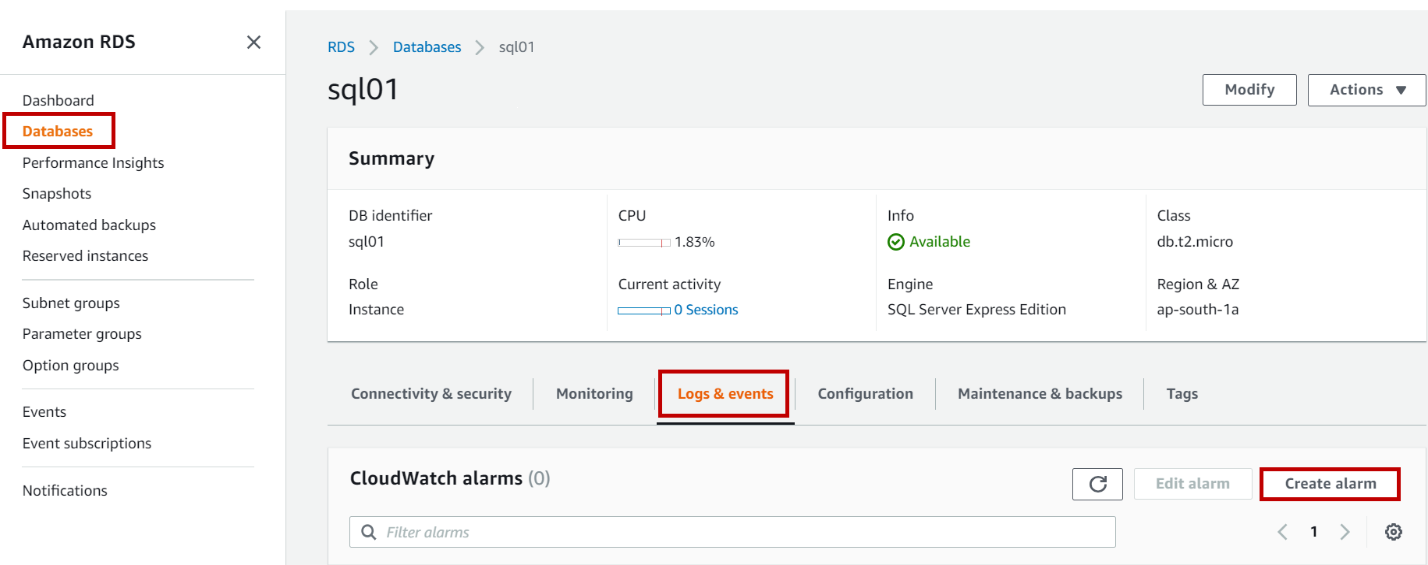1428x565 pixels.
Task: Click the search icon in filter box
Action: point(369,532)
